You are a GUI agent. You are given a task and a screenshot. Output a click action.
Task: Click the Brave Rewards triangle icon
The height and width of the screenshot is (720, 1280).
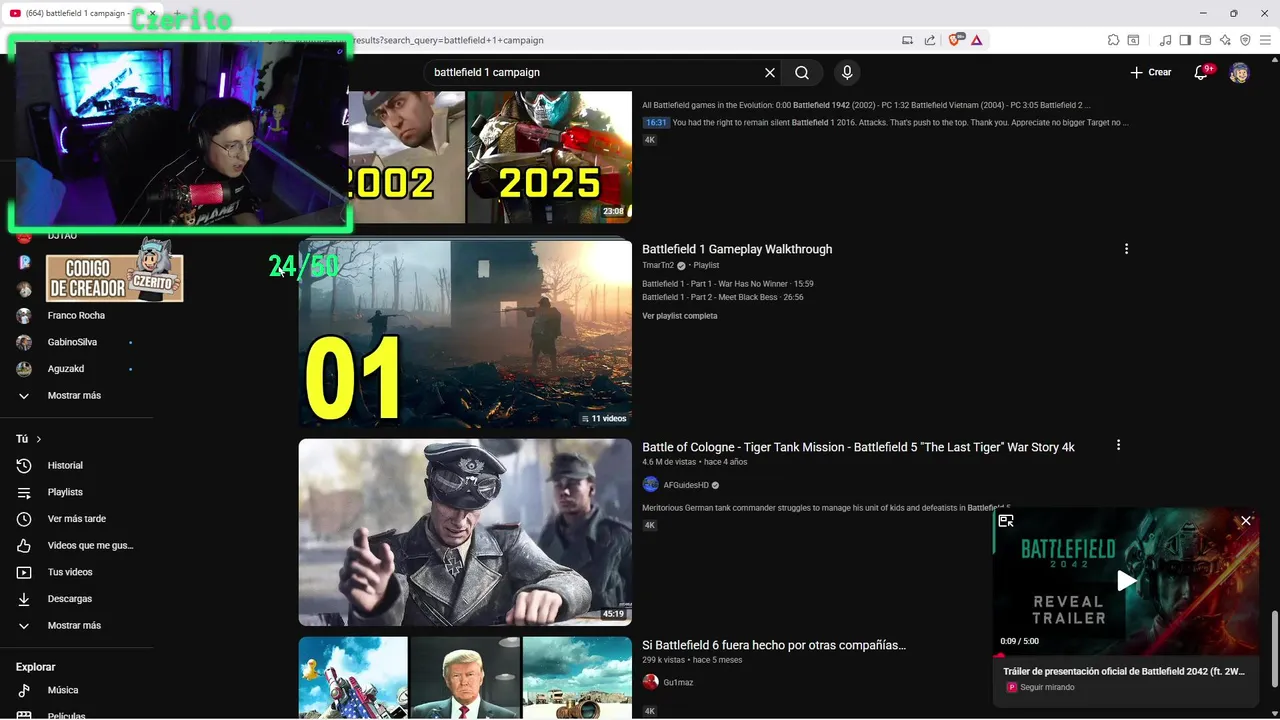977,40
